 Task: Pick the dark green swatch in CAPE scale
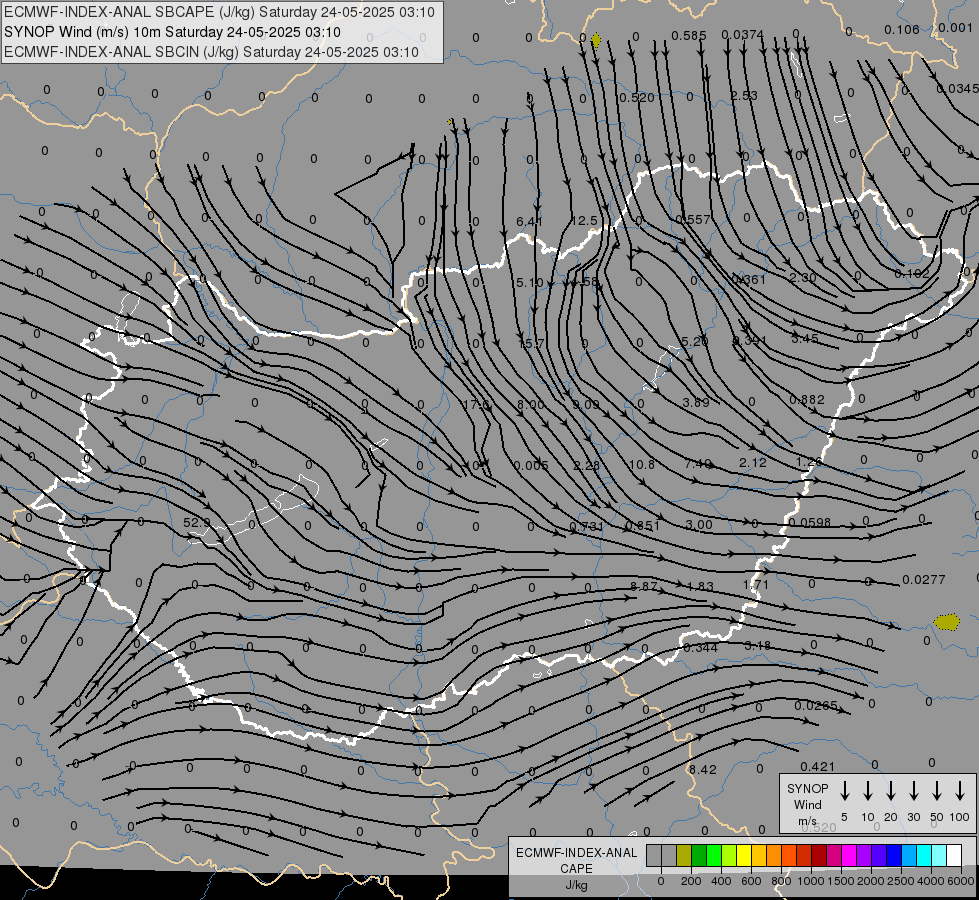pyautogui.click(x=699, y=856)
